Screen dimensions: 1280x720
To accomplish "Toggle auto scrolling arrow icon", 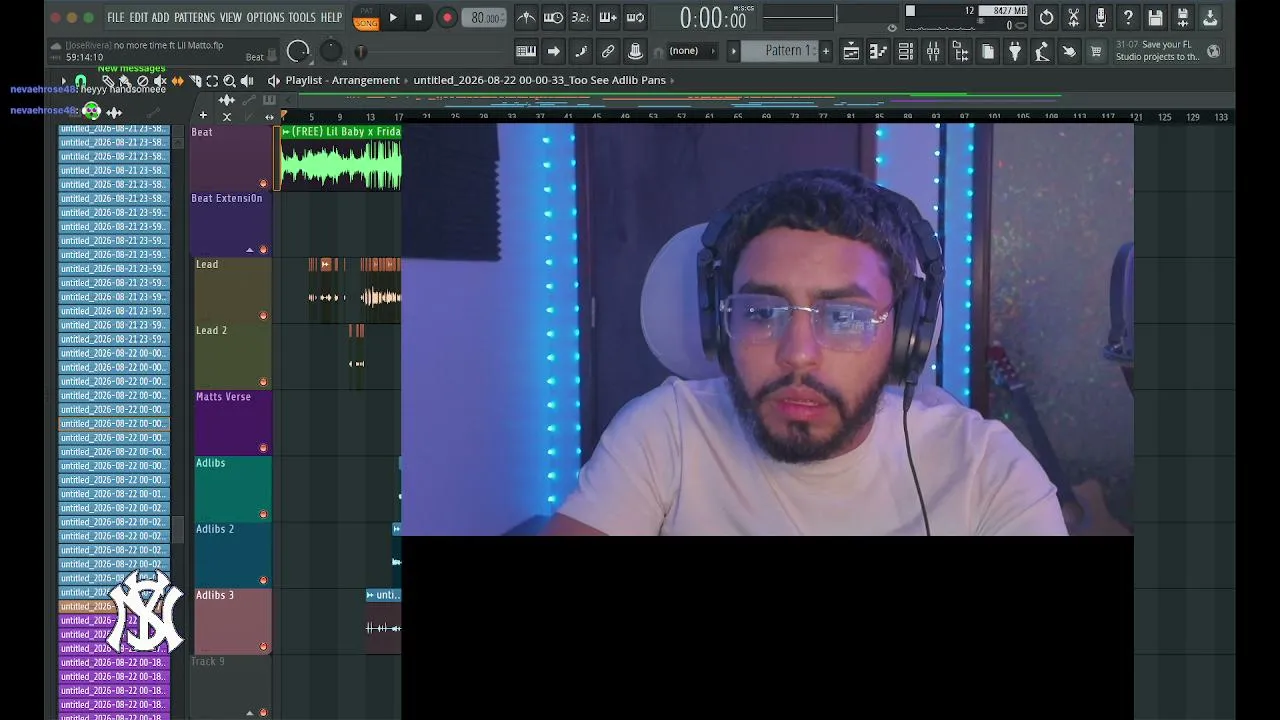I will point(553,51).
